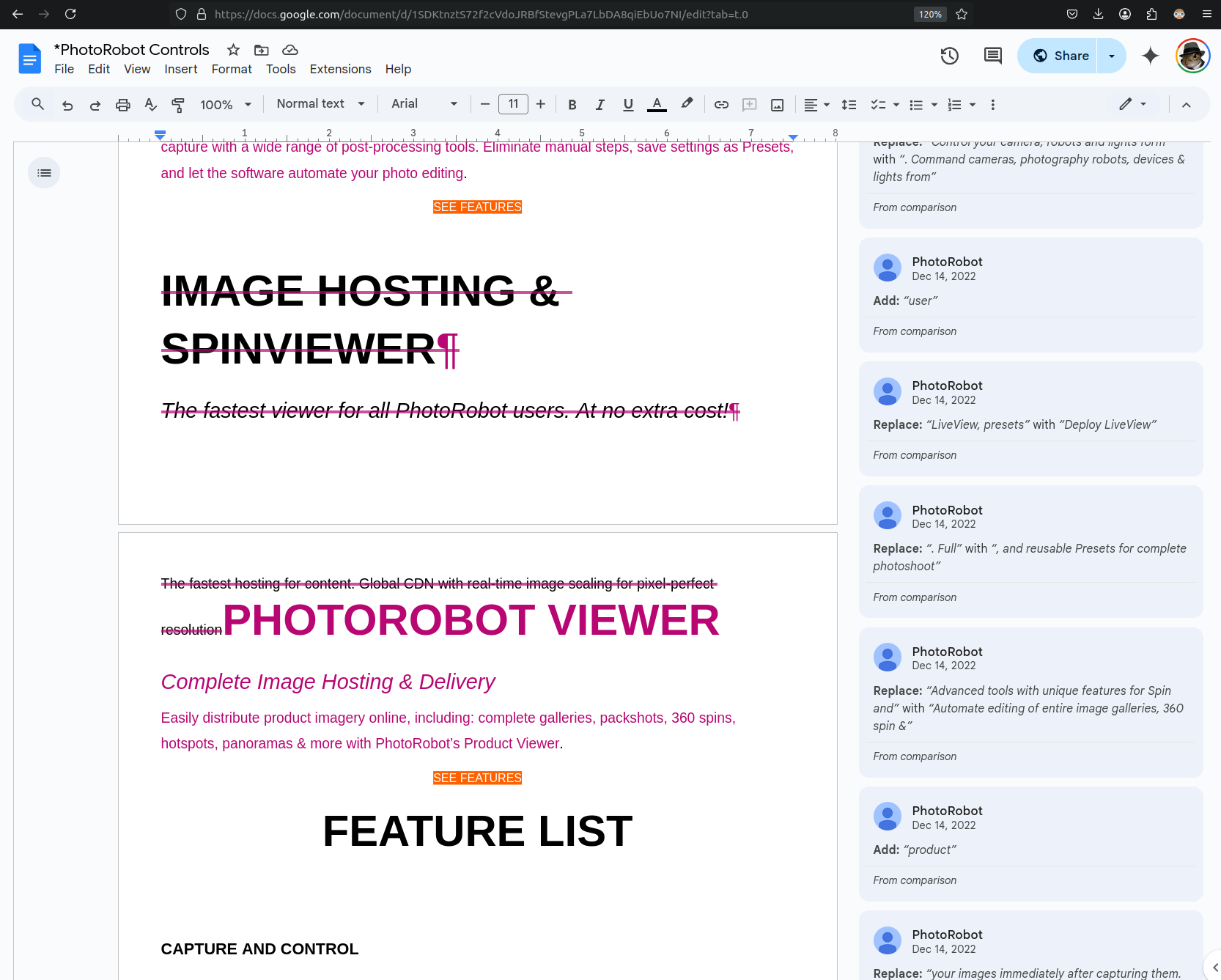Click the move to folder icon

(261, 50)
